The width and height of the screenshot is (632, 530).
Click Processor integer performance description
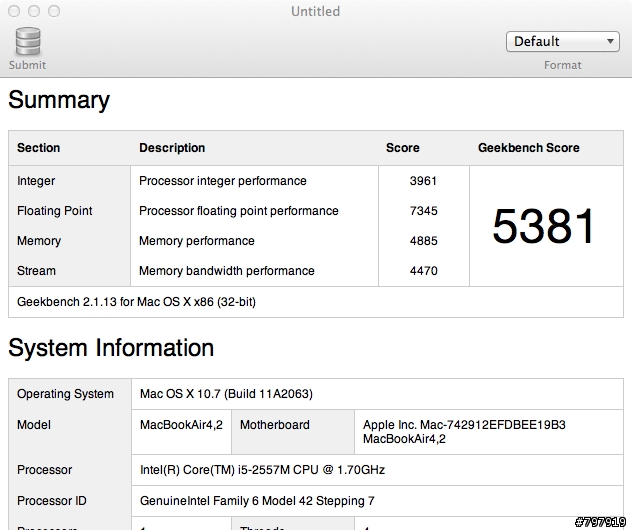pos(222,181)
